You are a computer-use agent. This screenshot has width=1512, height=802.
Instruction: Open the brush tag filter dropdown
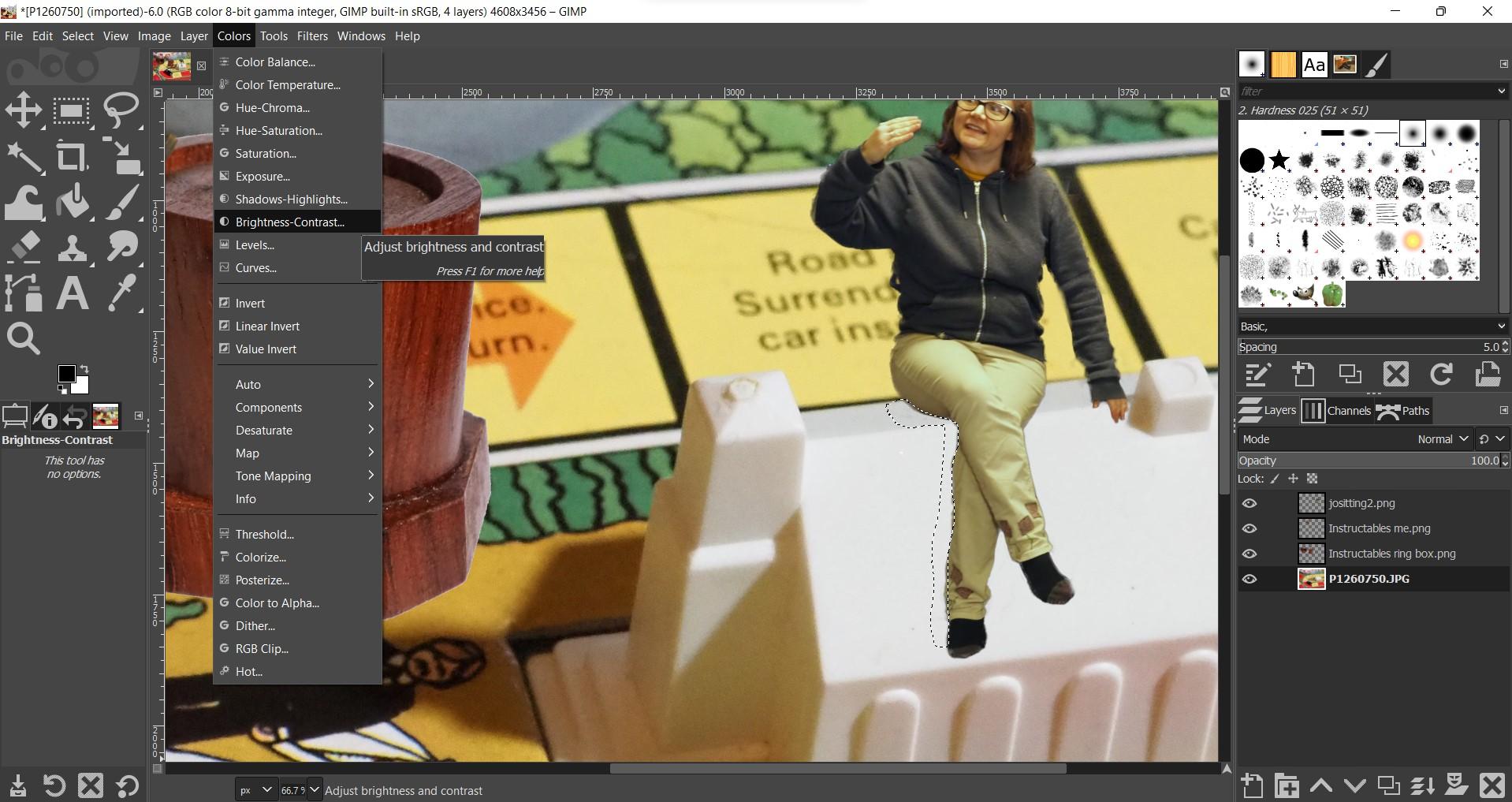[x=1501, y=91]
